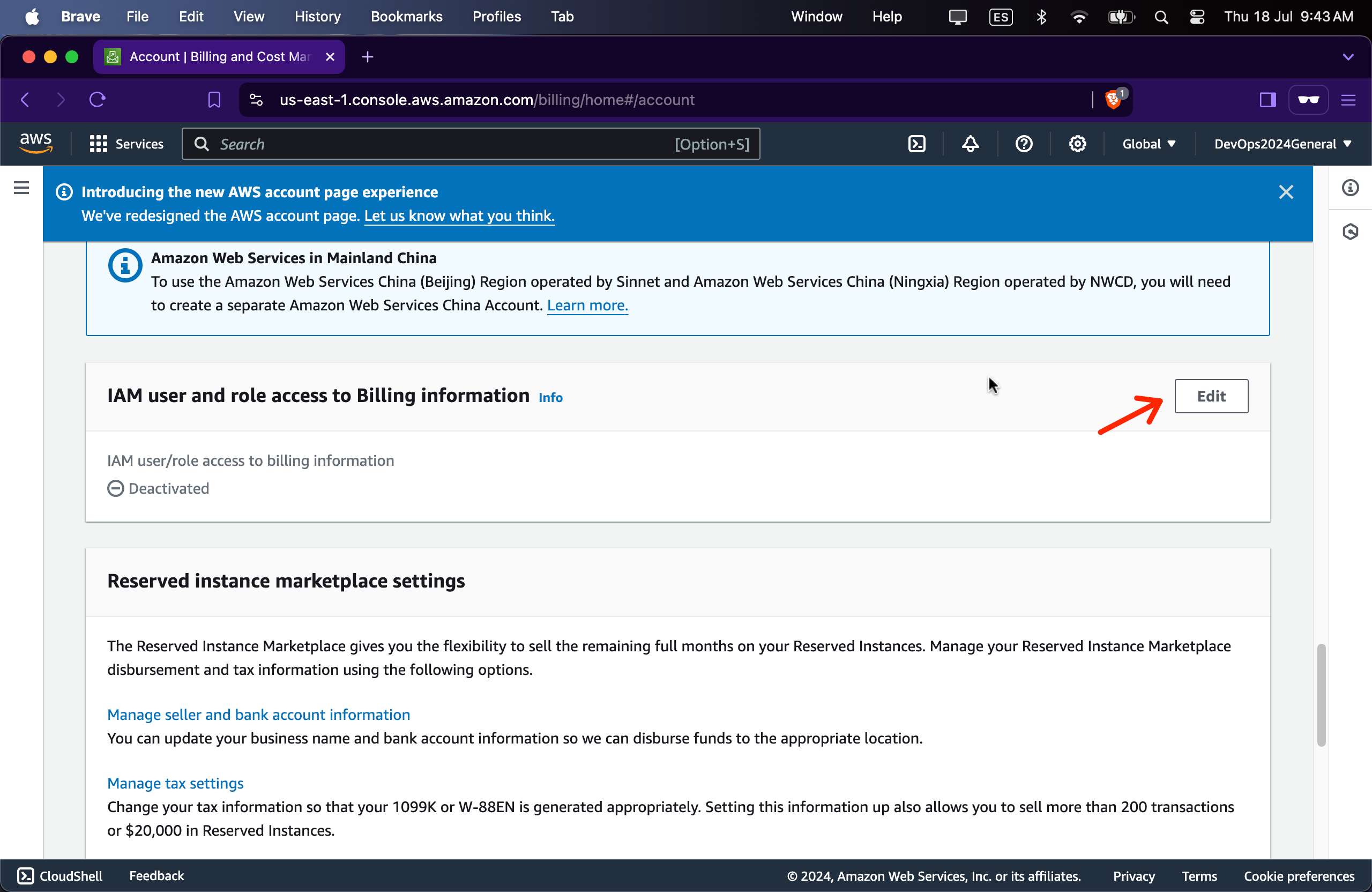The image size is (1372, 892).
Task: Bookmark this page with bookmark icon
Action: [x=214, y=100]
